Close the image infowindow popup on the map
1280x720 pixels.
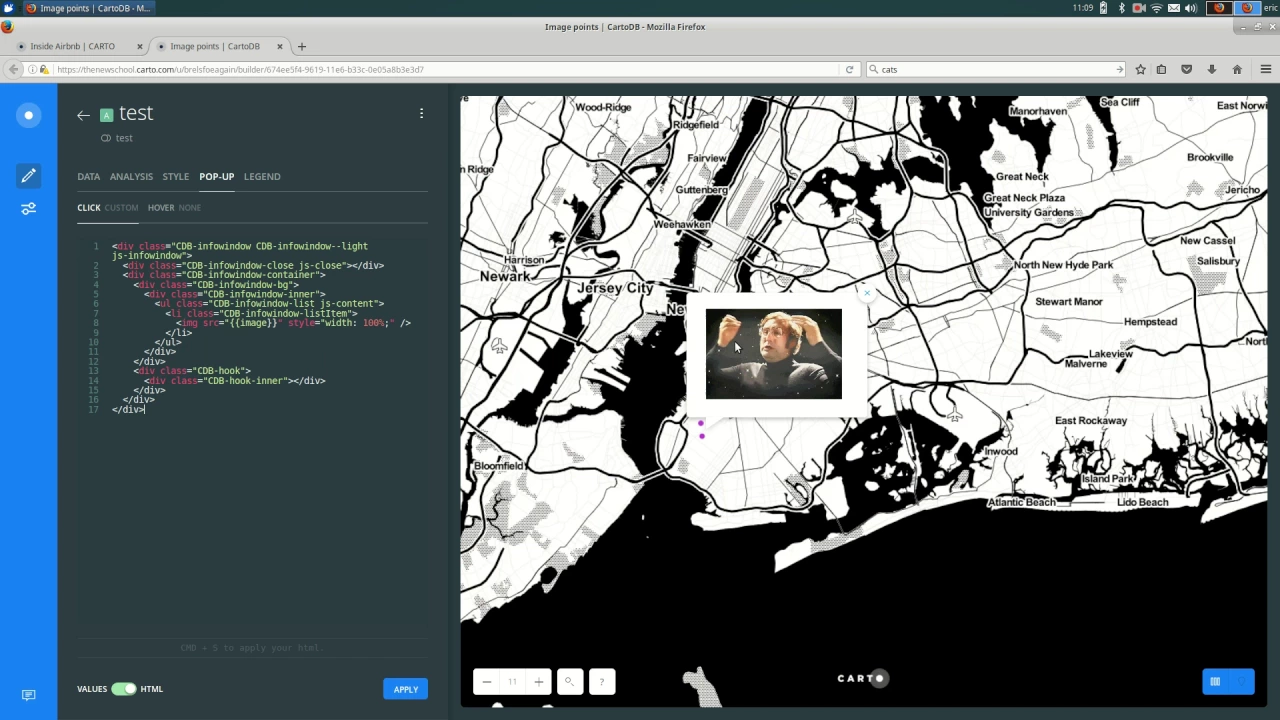(x=867, y=294)
